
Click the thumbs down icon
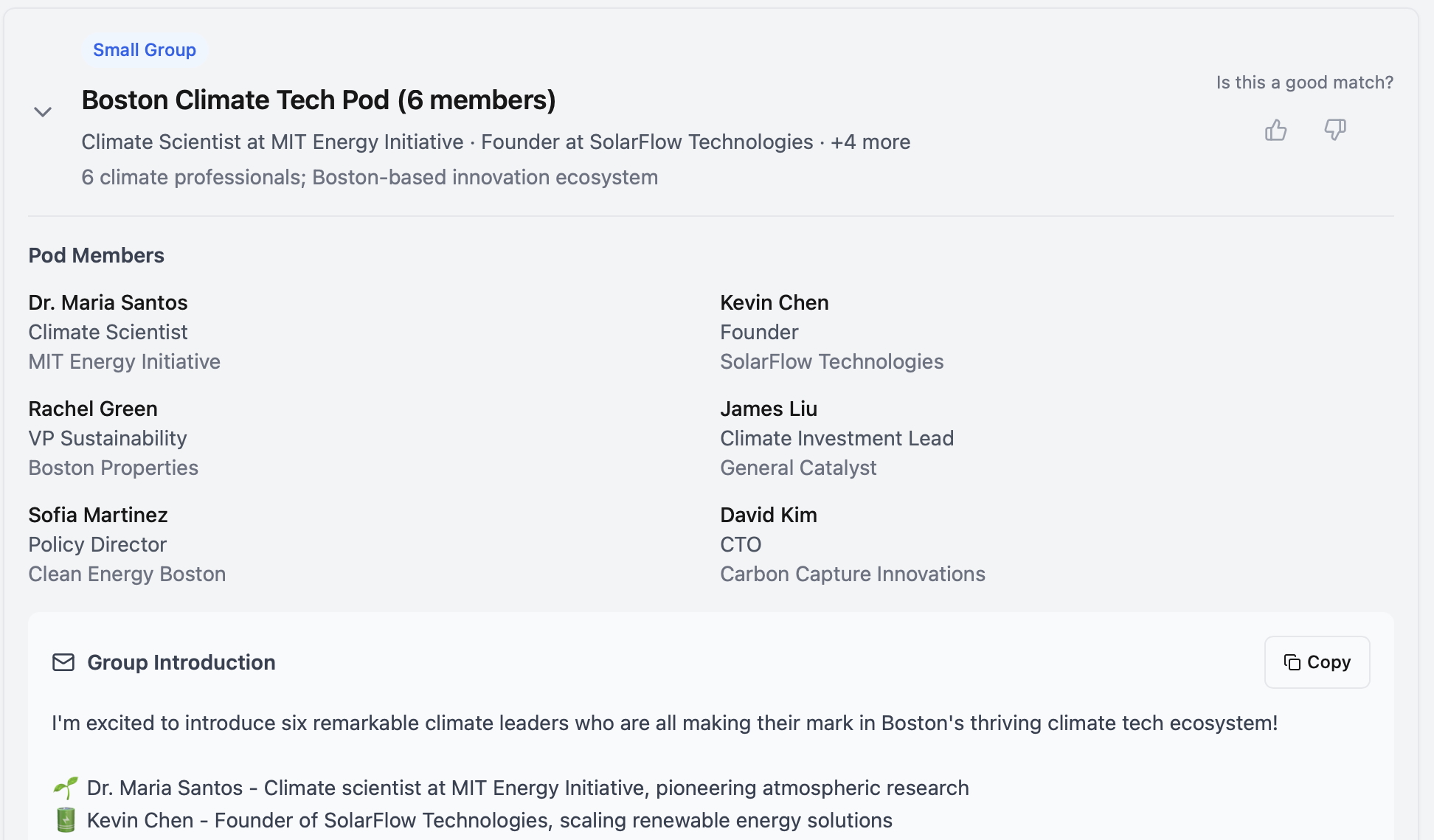click(1334, 130)
